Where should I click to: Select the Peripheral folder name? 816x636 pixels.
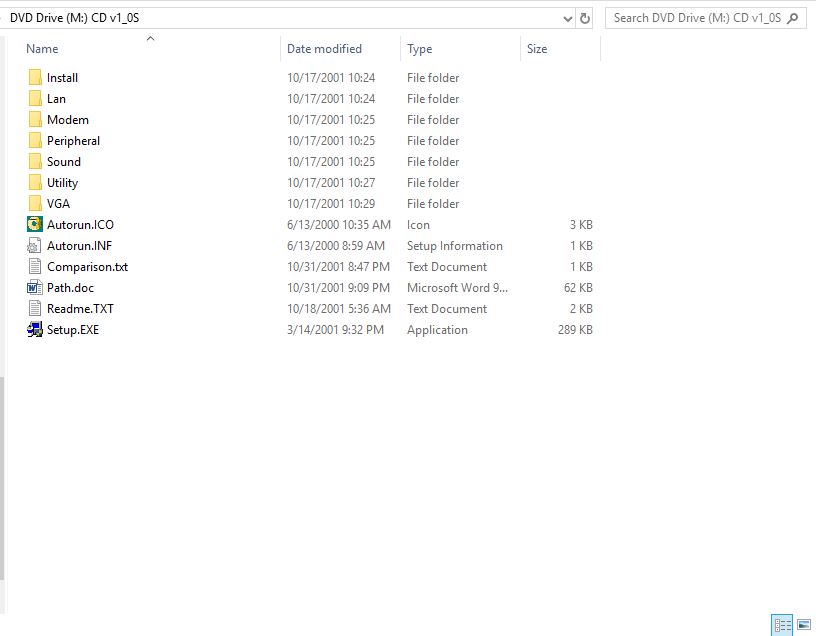click(73, 141)
